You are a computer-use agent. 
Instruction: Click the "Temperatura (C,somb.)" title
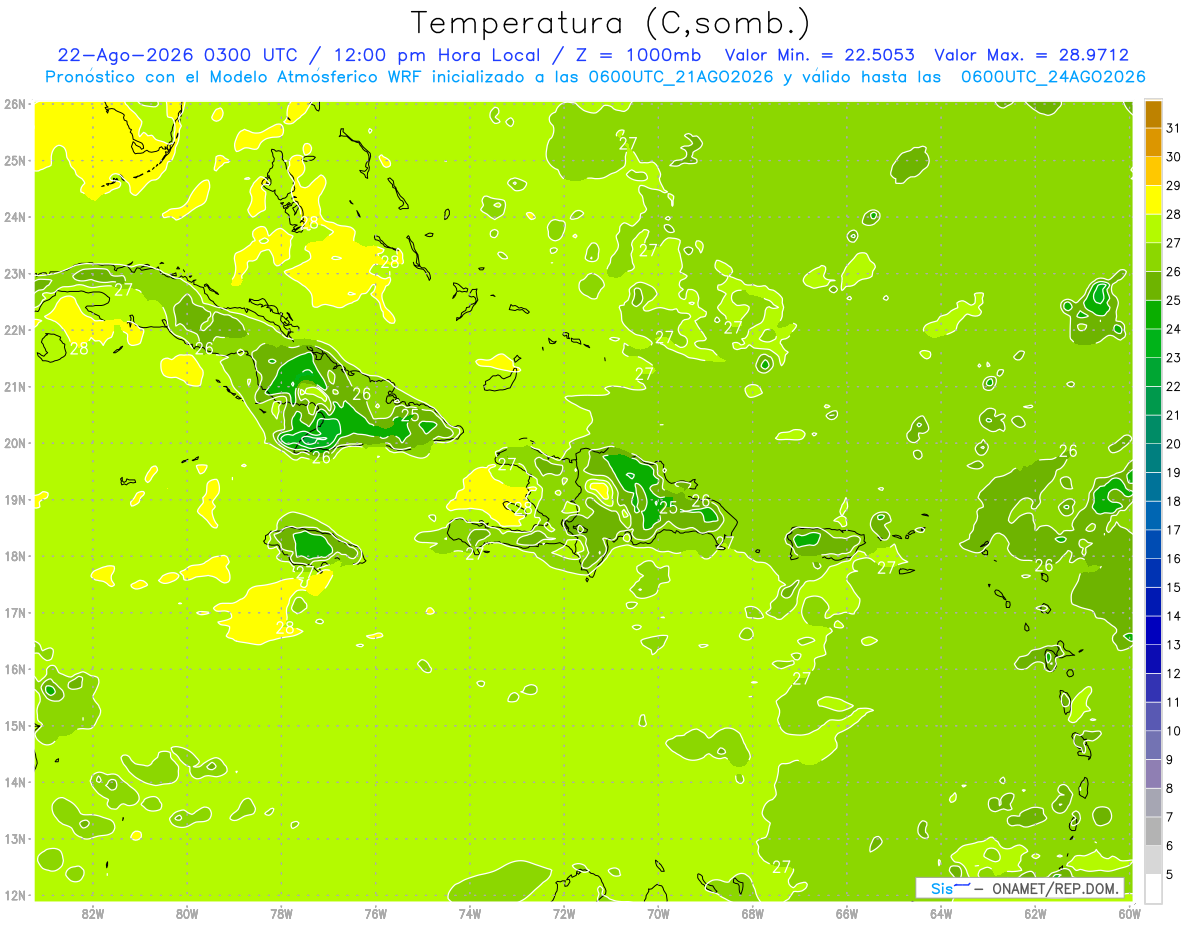pyautogui.click(x=611, y=23)
